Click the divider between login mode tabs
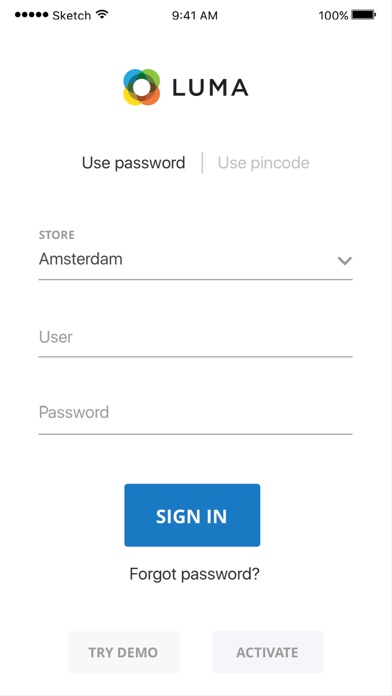 tap(202, 163)
